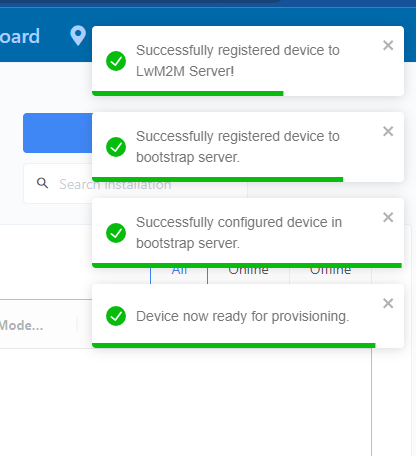The height and width of the screenshot is (456, 416).
Task: Click the map pin location icon
Action: click(x=78, y=36)
